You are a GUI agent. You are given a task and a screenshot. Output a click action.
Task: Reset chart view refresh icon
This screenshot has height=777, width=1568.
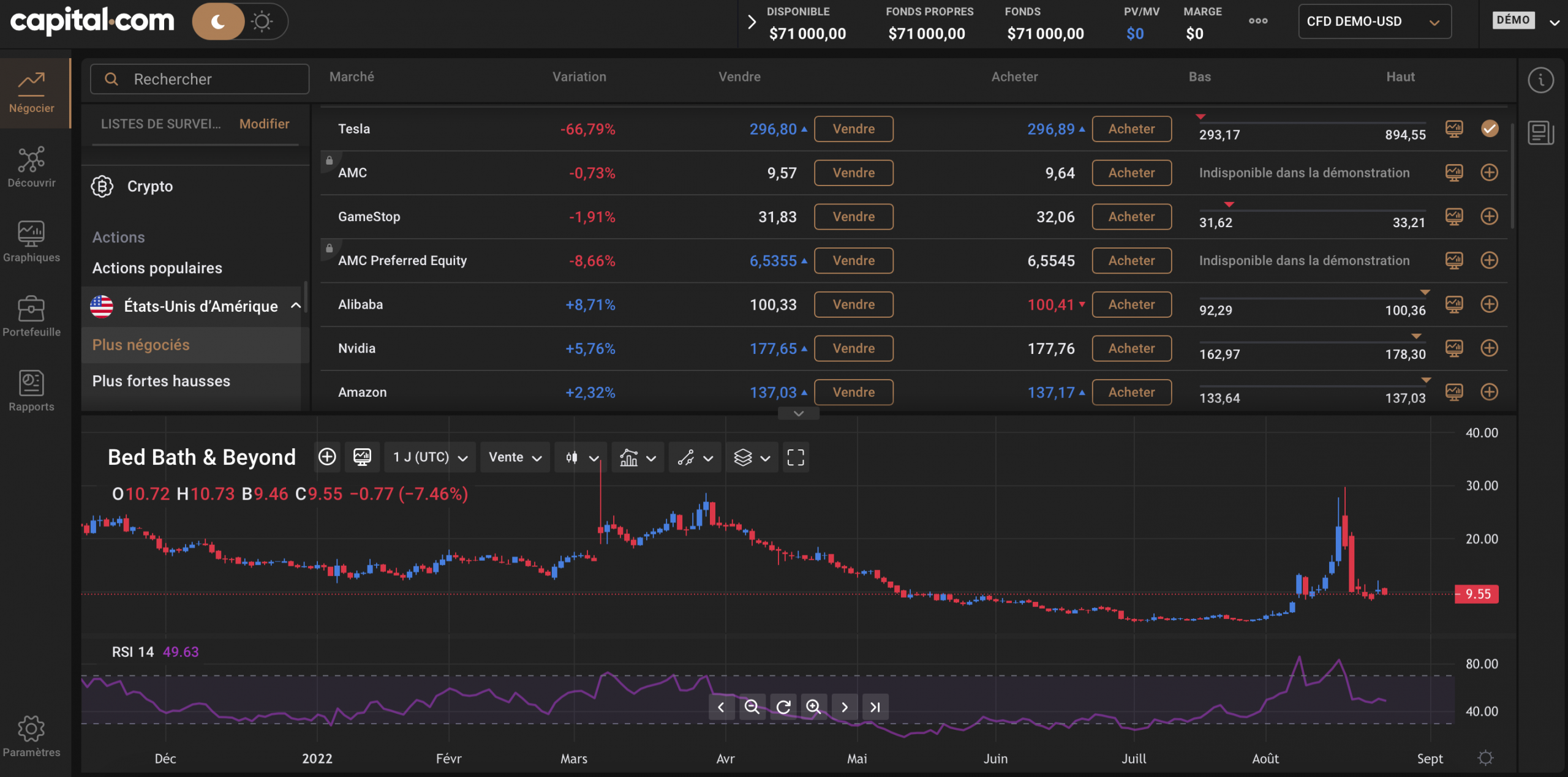(783, 707)
